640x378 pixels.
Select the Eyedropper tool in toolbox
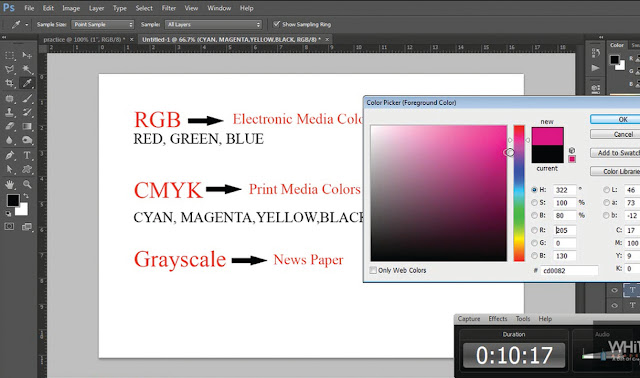tap(27, 83)
